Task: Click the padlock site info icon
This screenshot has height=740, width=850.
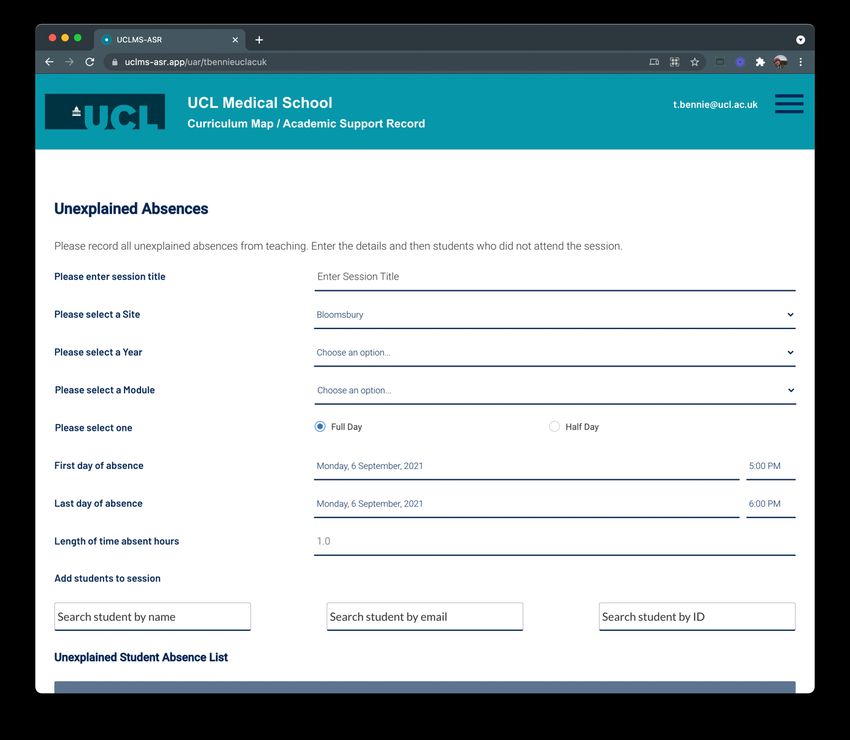Action: 114,62
